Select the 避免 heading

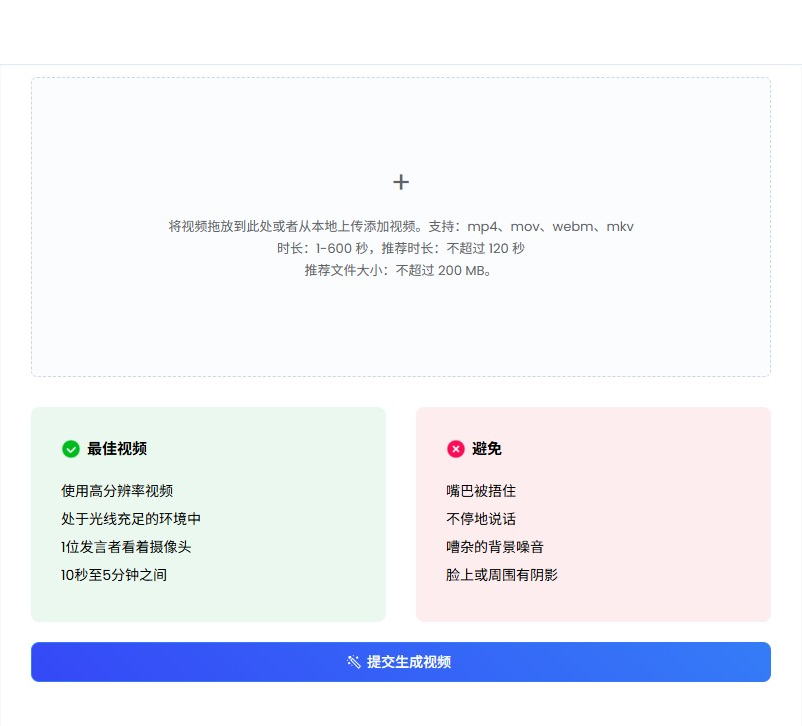click(487, 449)
